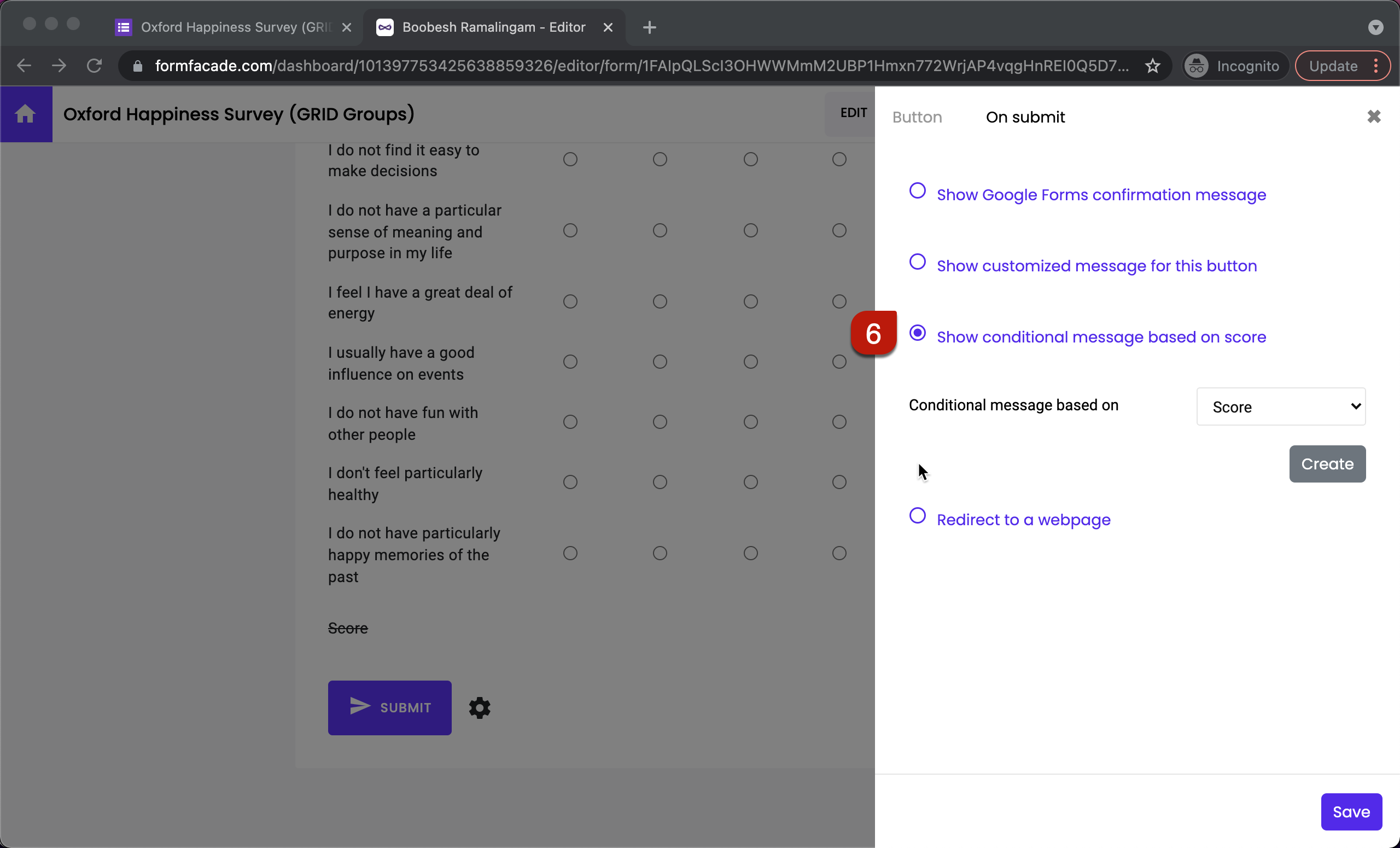This screenshot has height=848, width=1400.
Task: Open the settings gear next to Submit
Action: (x=479, y=707)
